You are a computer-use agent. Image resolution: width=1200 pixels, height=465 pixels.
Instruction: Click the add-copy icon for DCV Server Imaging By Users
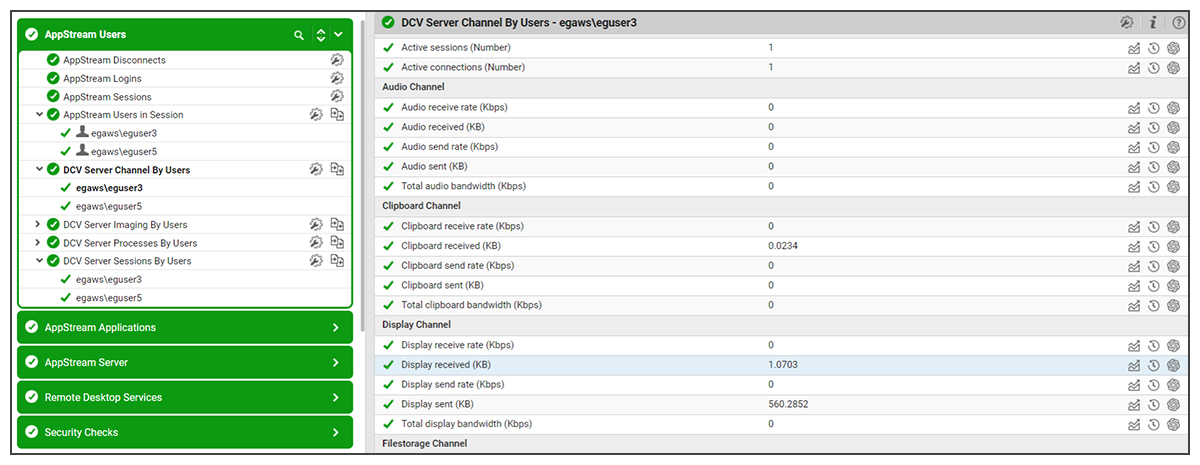coord(337,225)
